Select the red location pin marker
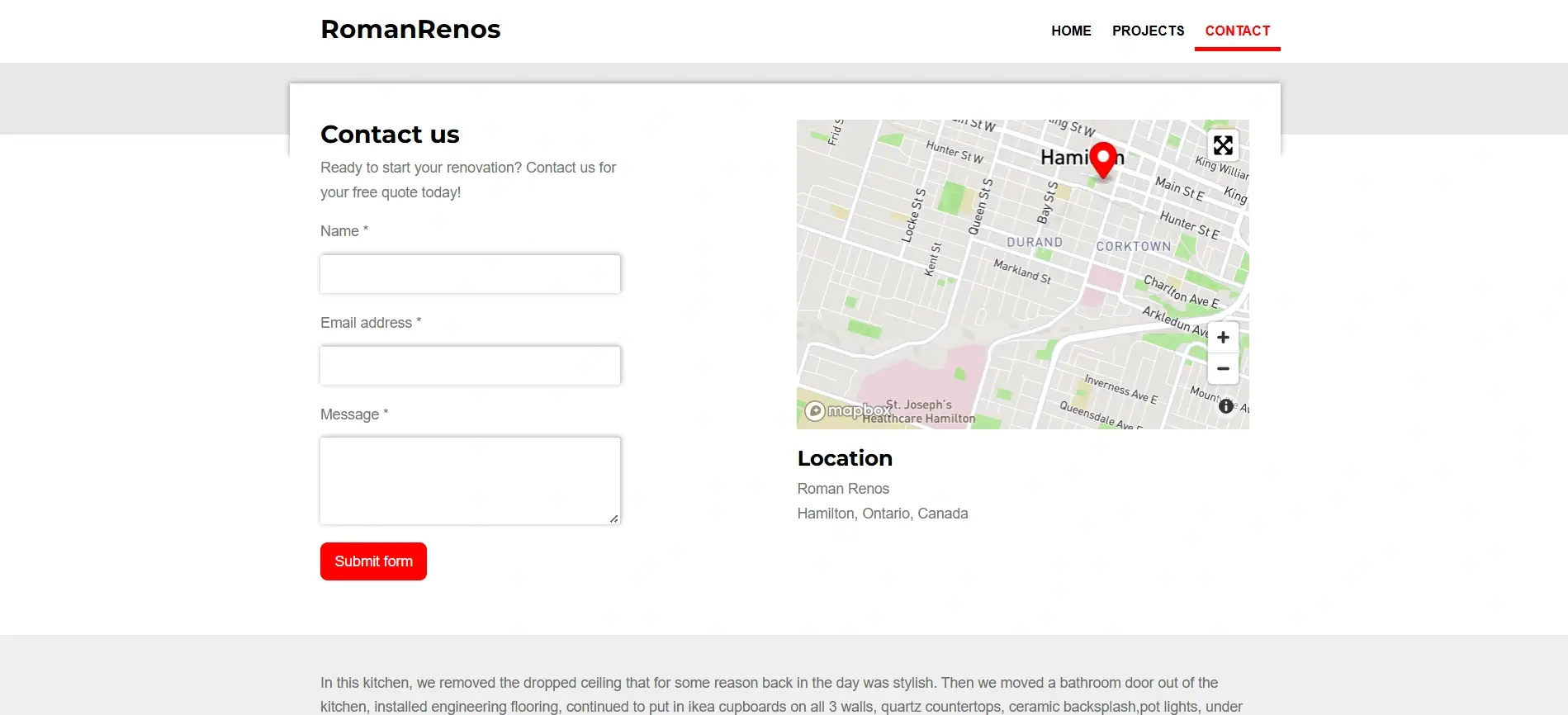The height and width of the screenshot is (715, 1568). coord(1103,159)
